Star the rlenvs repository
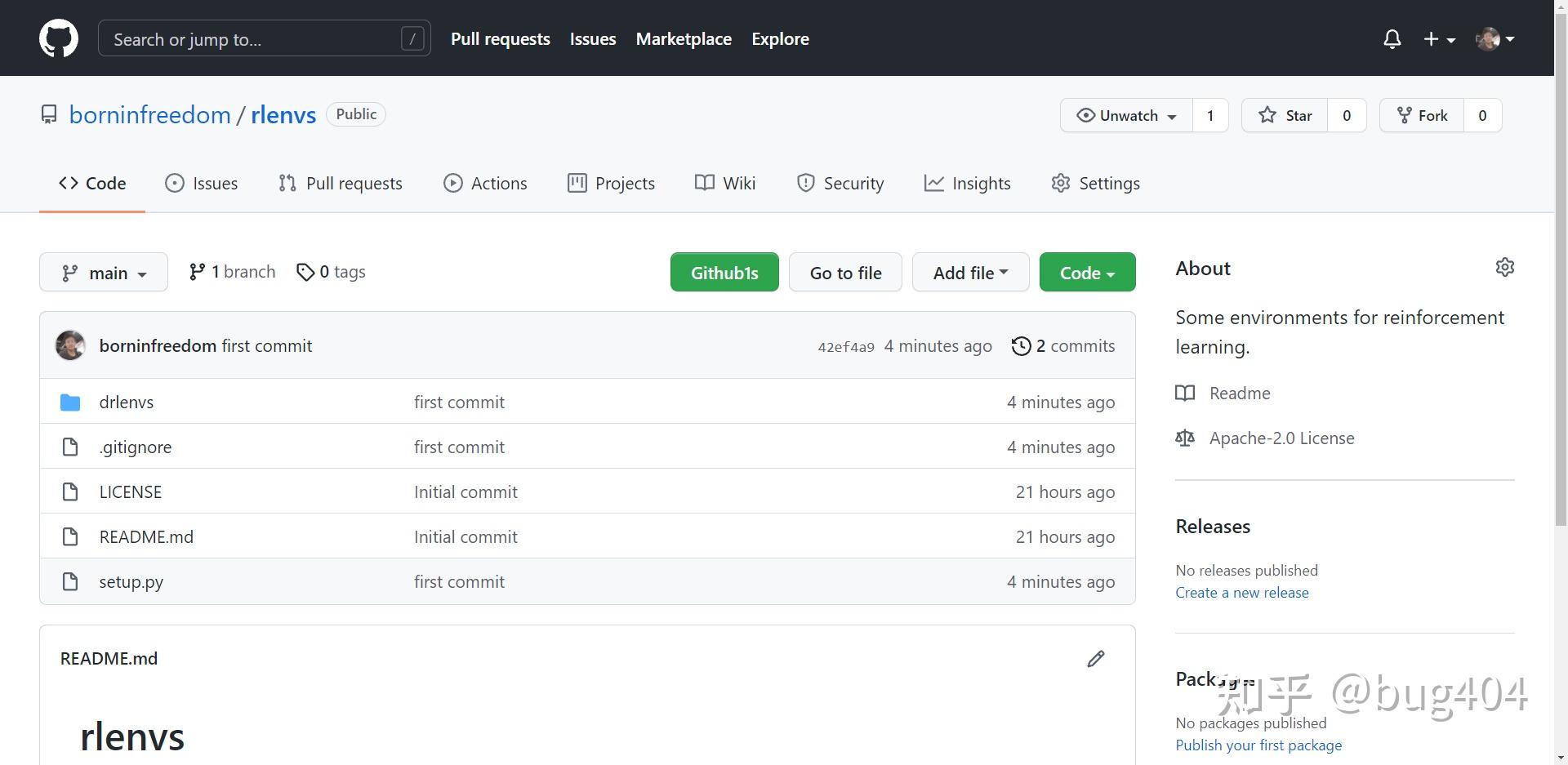 click(1285, 115)
